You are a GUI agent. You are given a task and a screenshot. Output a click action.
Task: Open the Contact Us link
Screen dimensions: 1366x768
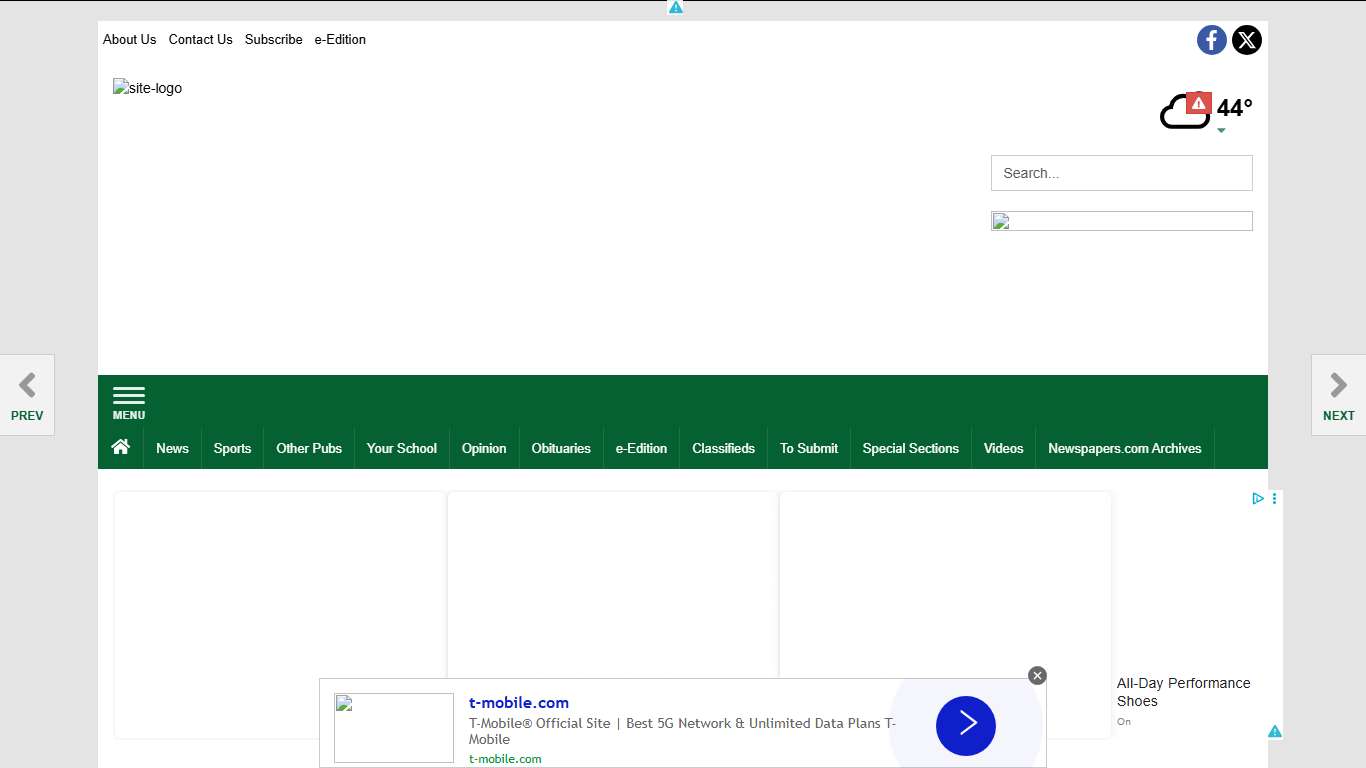point(200,40)
